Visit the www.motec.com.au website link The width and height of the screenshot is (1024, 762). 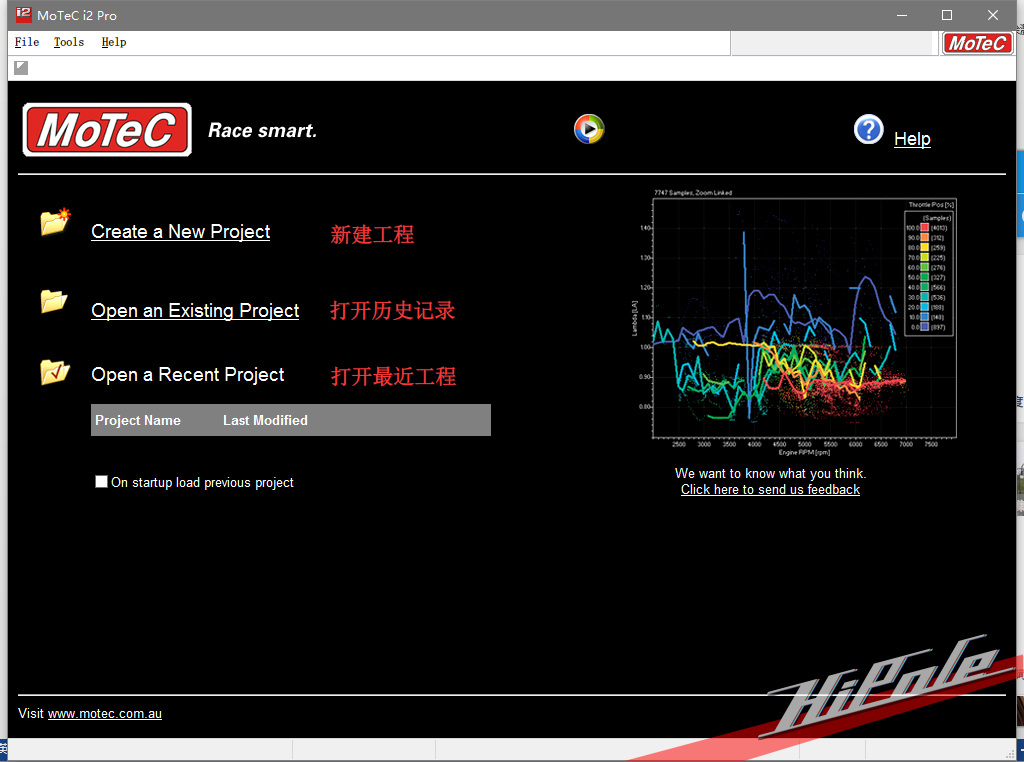105,714
